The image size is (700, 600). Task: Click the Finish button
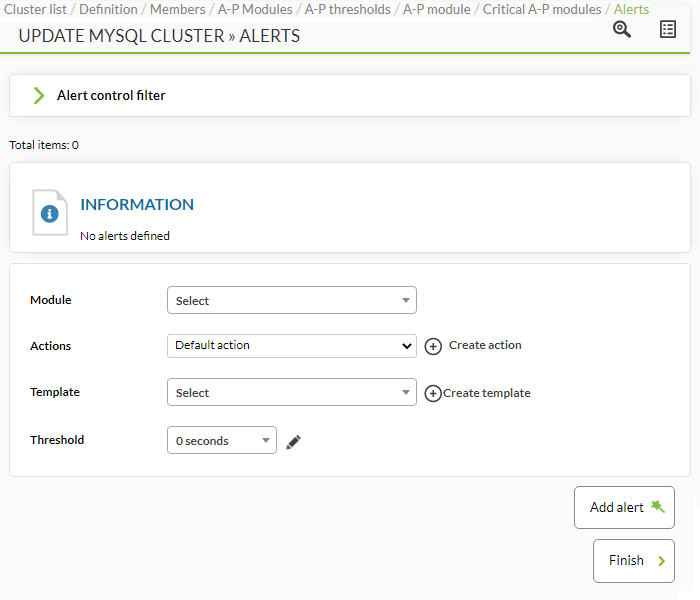[633, 561]
